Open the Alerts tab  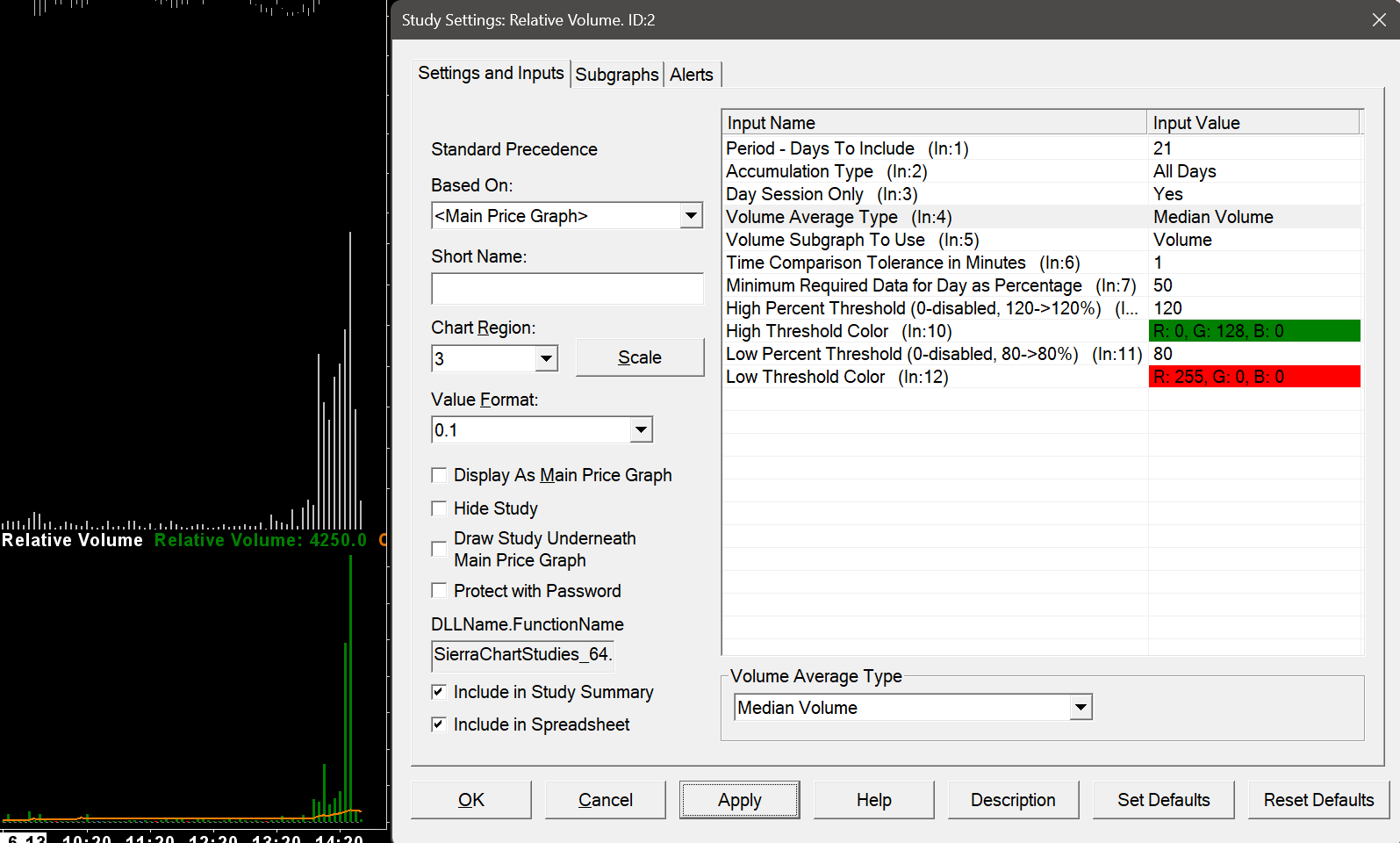(691, 75)
